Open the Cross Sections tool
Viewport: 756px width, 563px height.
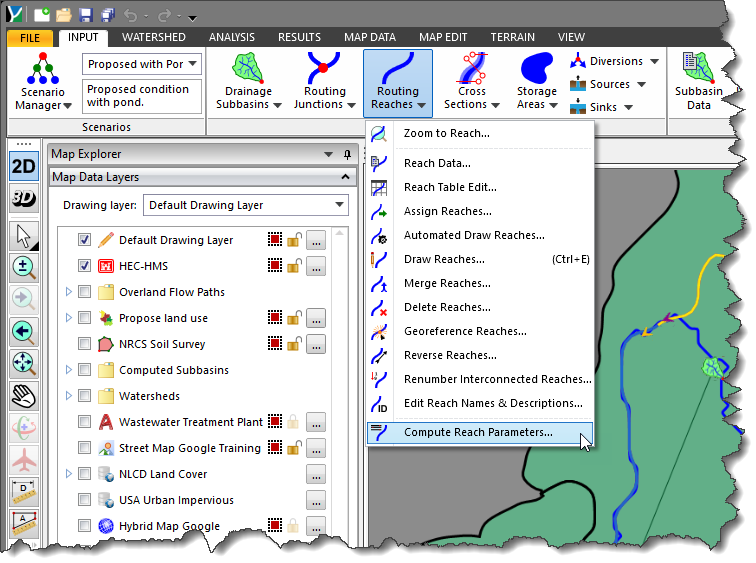point(472,81)
